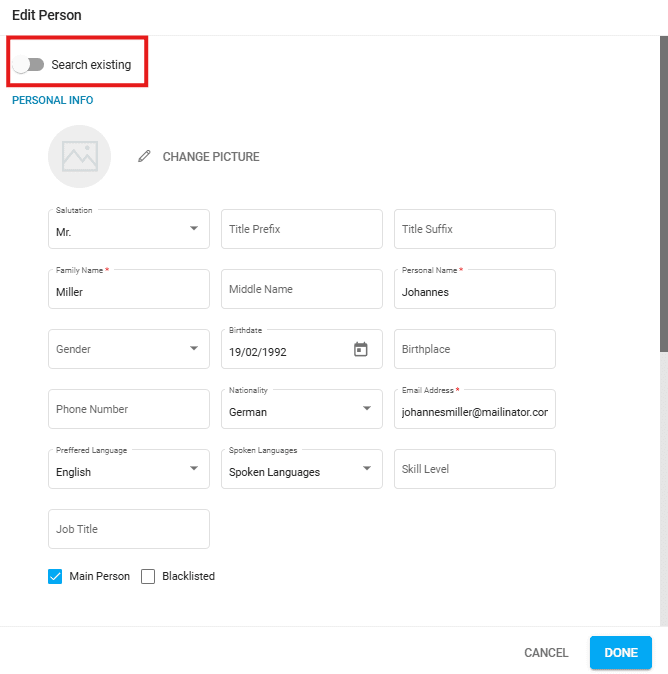Image resolution: width=668 pixels, height=674 pixels.
Task: Click the Change Picture link
Action: coord(210,157)
